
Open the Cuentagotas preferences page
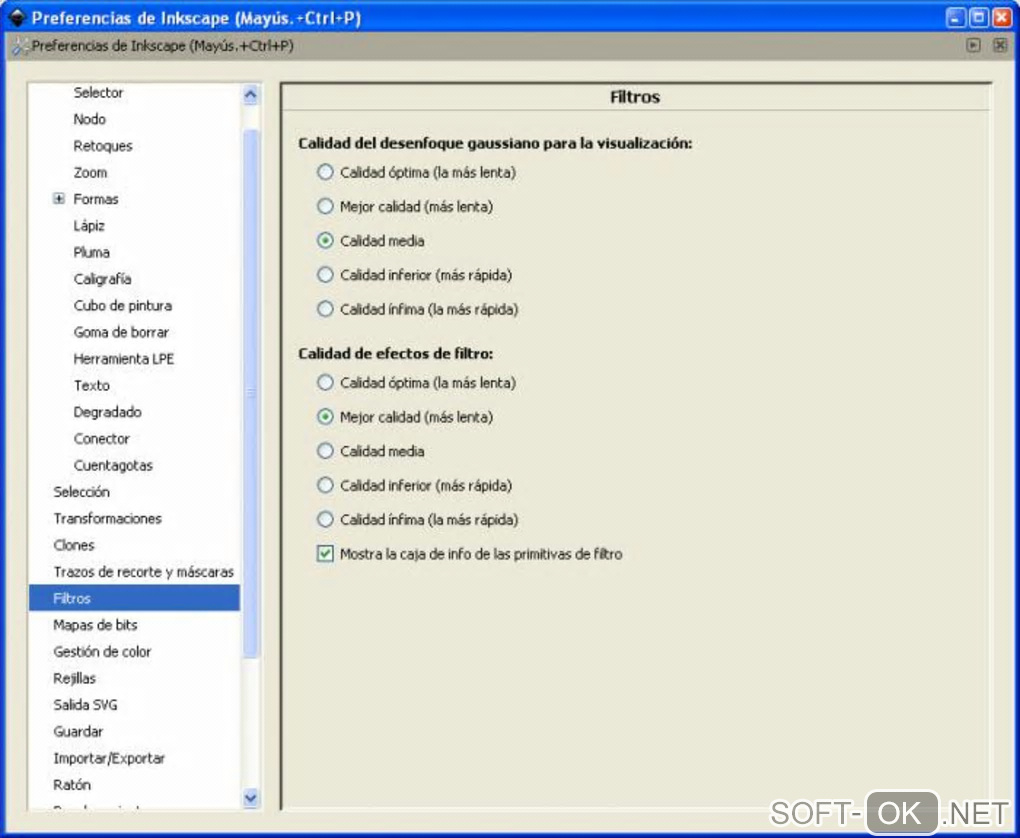(113, 466)
